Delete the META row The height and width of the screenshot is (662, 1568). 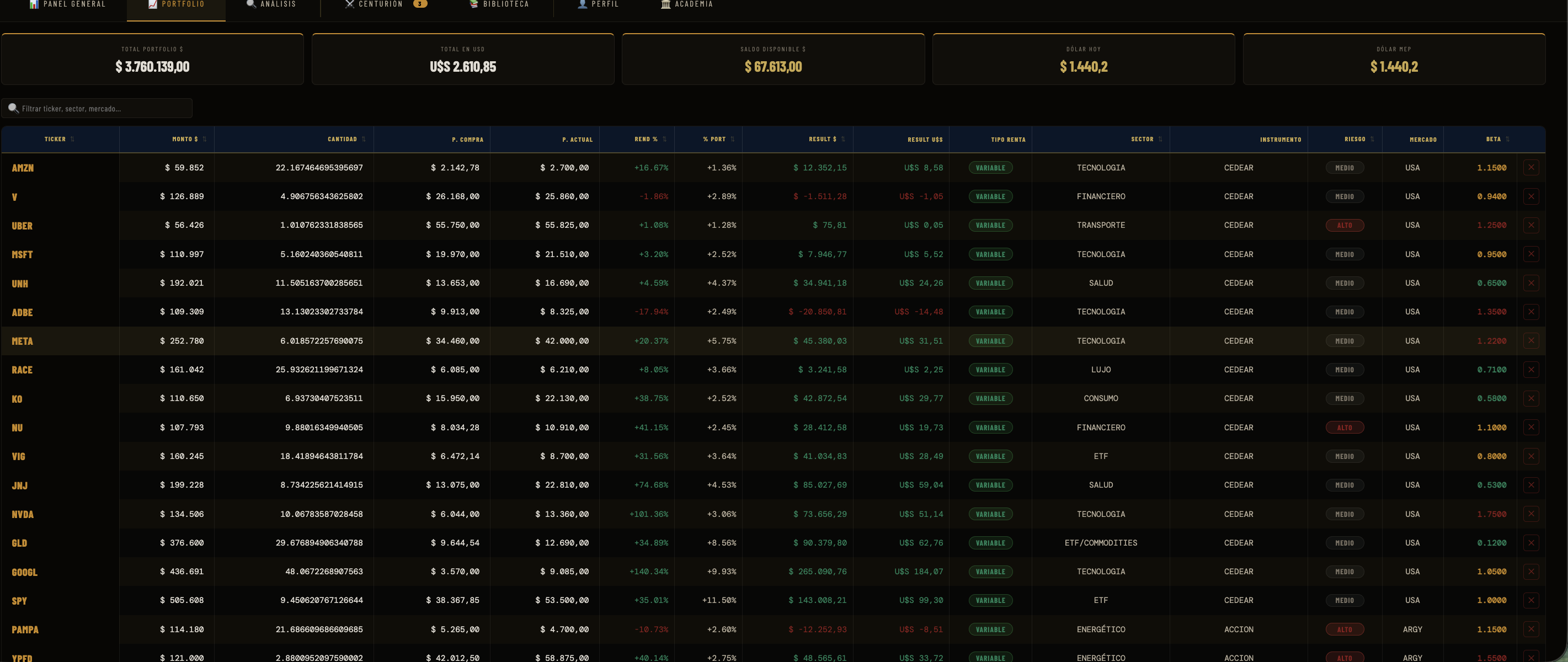coord(1531,341)
